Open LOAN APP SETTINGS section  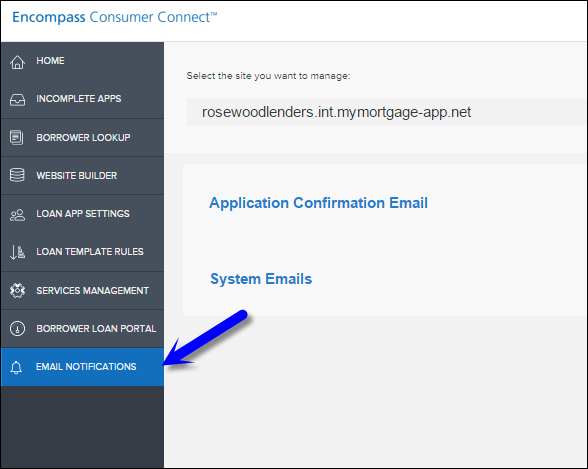click(82, 214)
